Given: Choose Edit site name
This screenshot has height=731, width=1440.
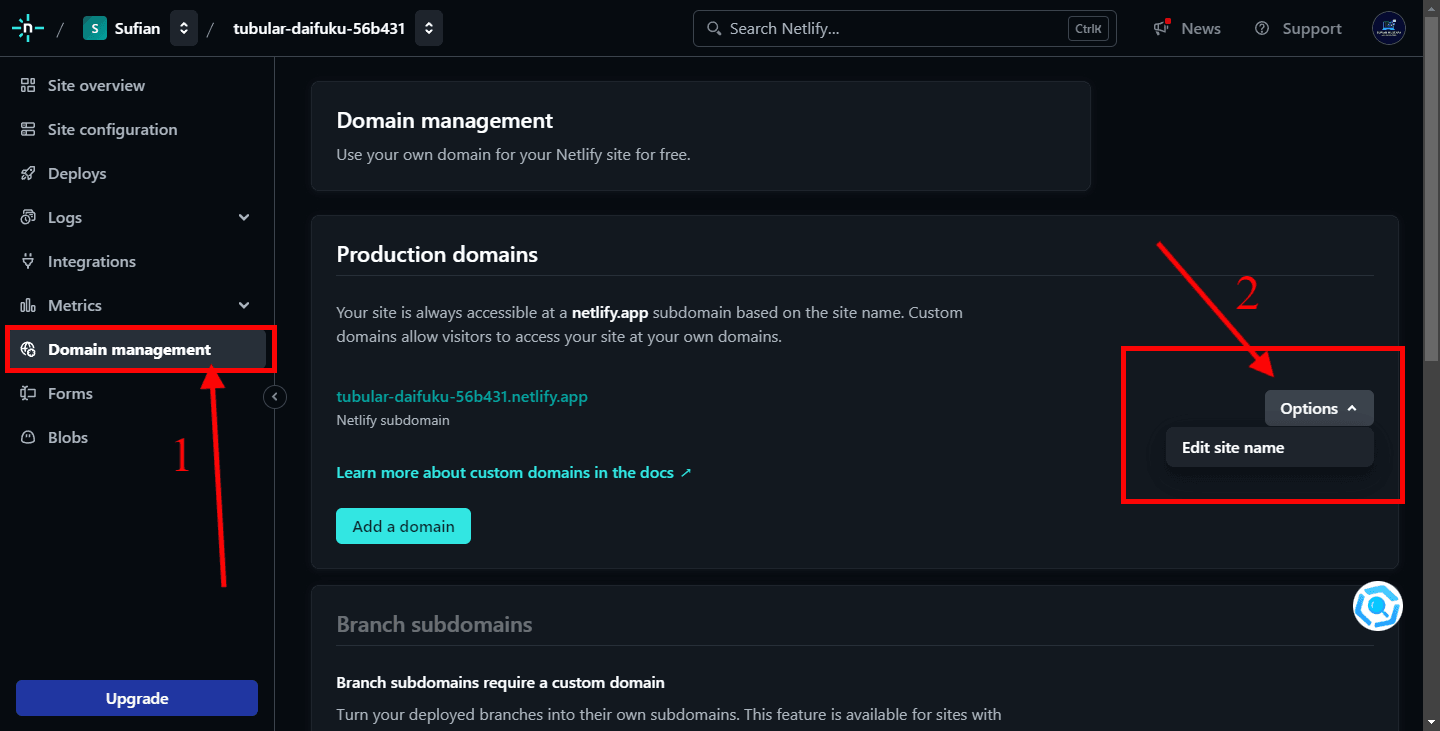Looking at the screenshot, I should pos(1270,447).
